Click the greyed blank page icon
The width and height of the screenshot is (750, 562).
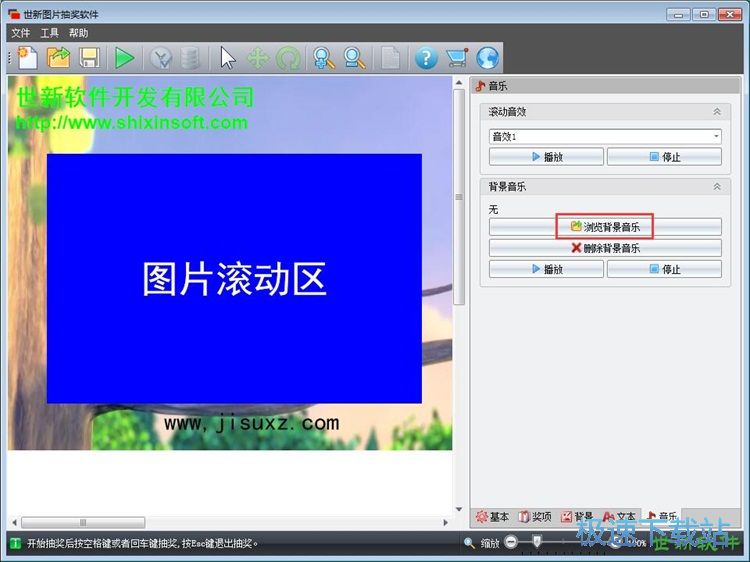pyautogui.click(x=390, y=58)
